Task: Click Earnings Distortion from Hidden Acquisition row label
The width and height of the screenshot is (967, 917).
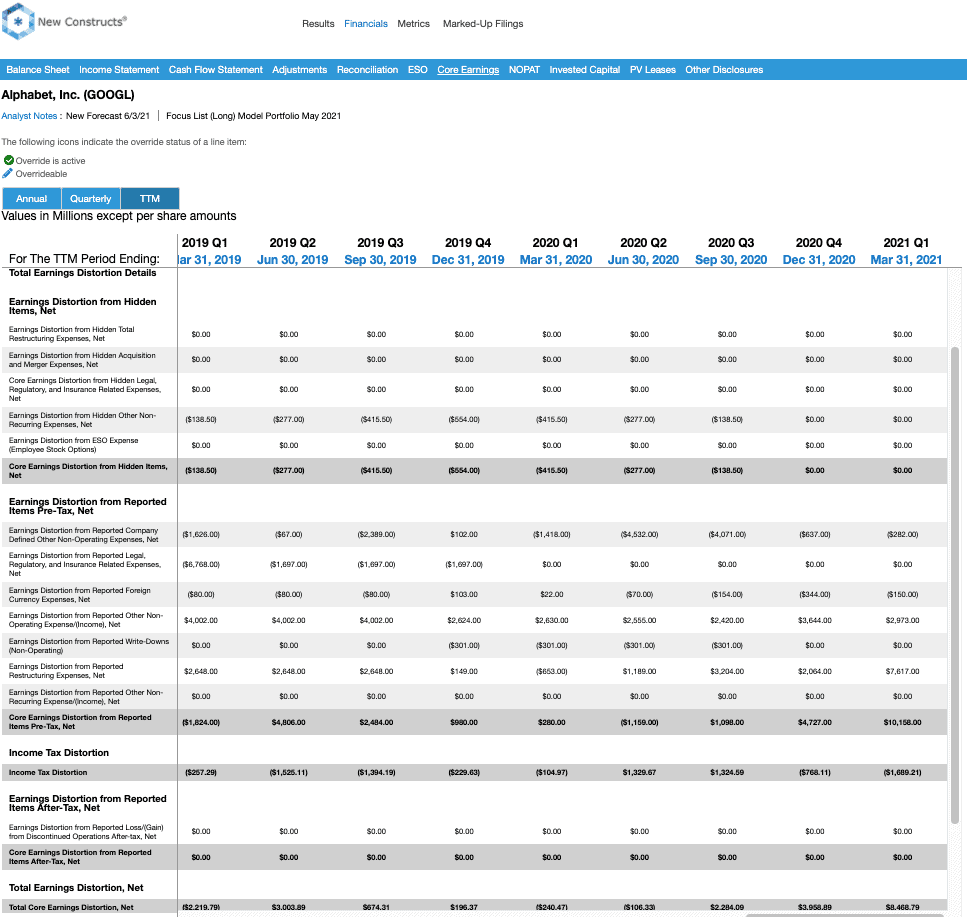Action: tap(82, 360)
